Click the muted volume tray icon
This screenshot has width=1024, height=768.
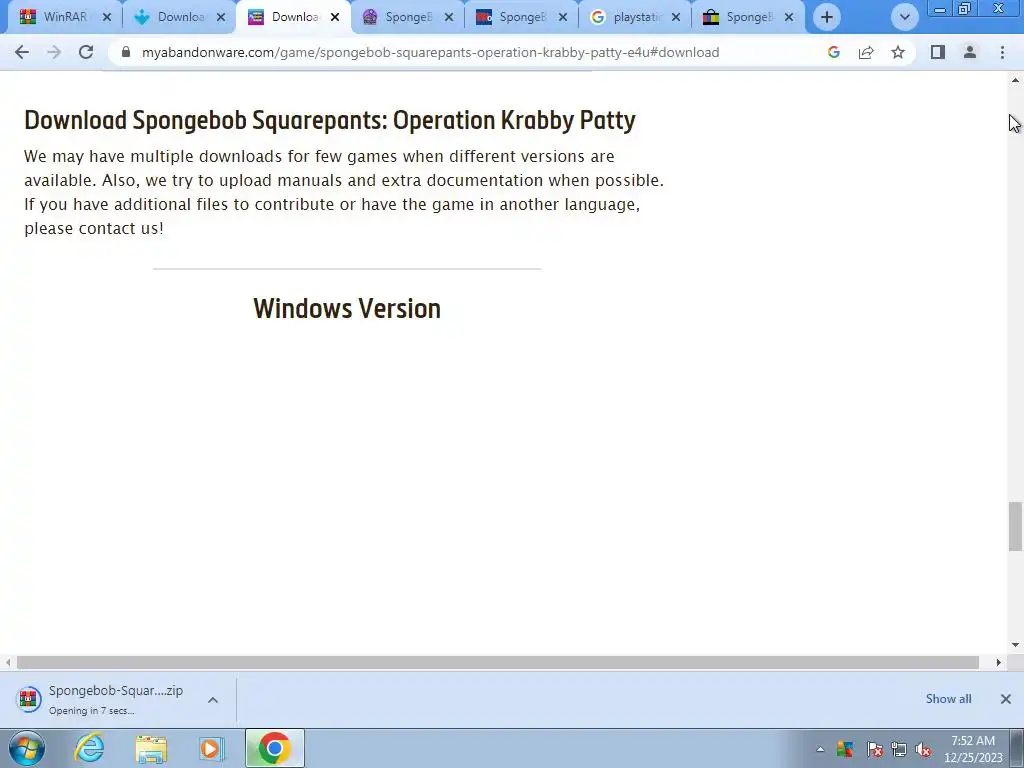tap(923, 750)
